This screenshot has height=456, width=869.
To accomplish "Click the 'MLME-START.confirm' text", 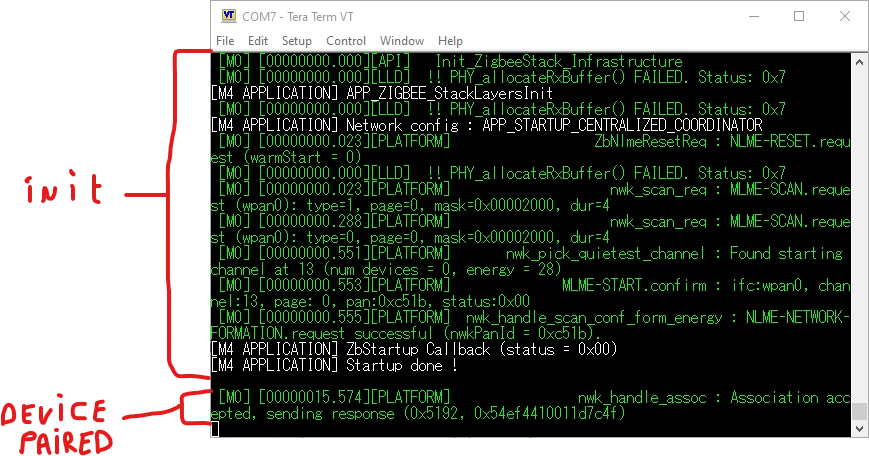I will click(634, 286).
